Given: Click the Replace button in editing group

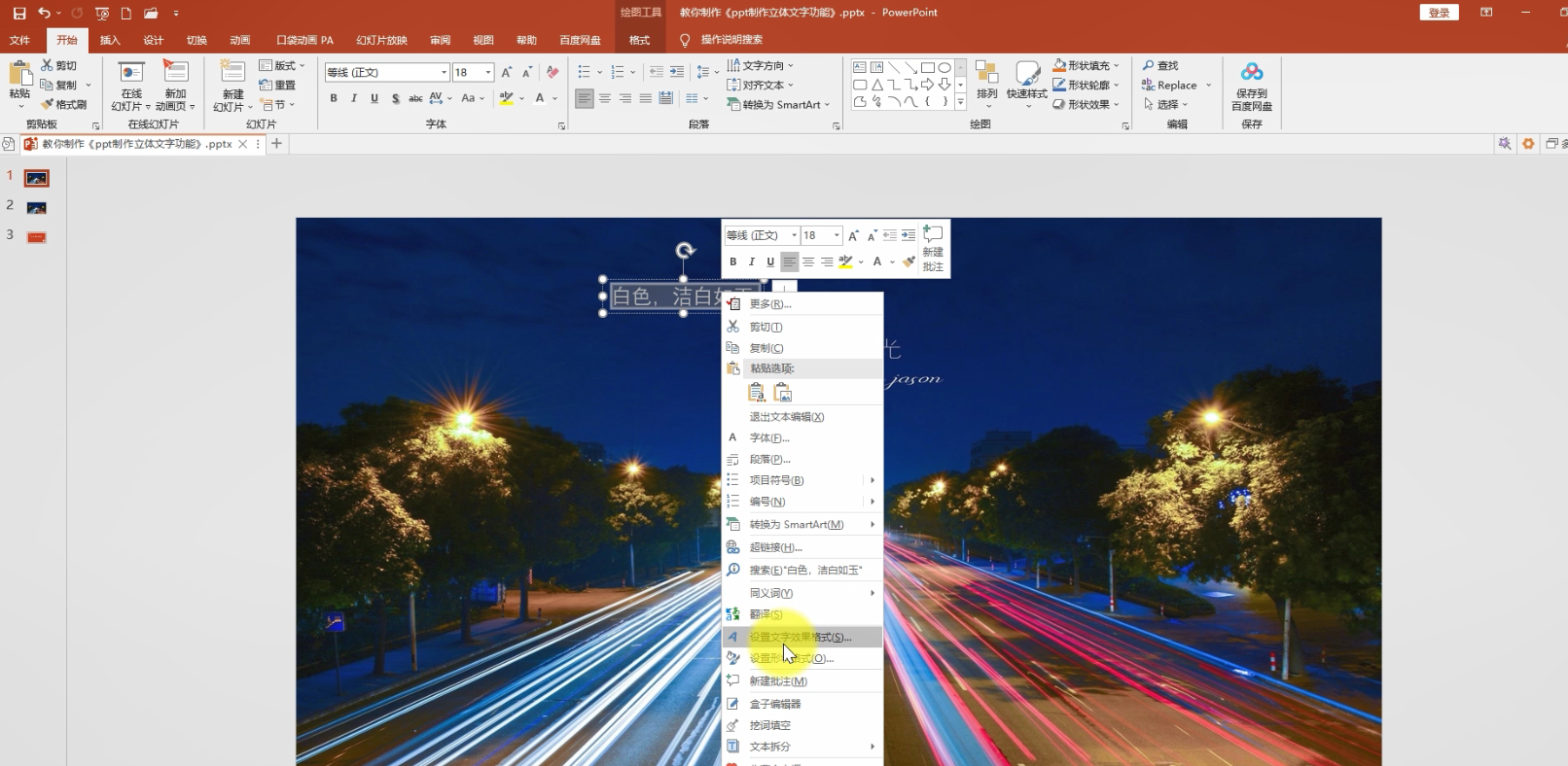Looking at the screenshot, I should point(1169,85).
